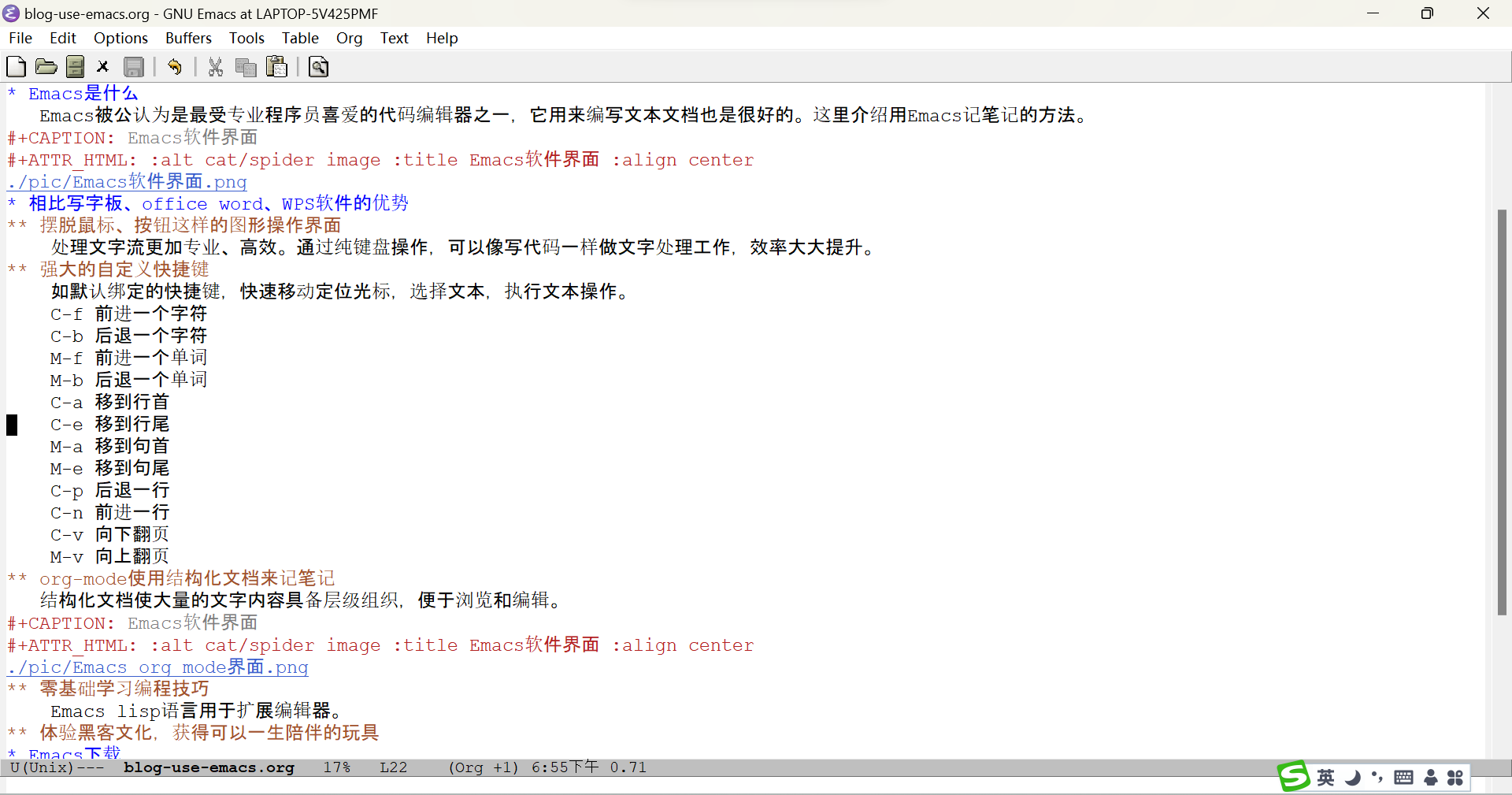1512x795 pixels.
Task: Open the Options menu
Action: 120,38
